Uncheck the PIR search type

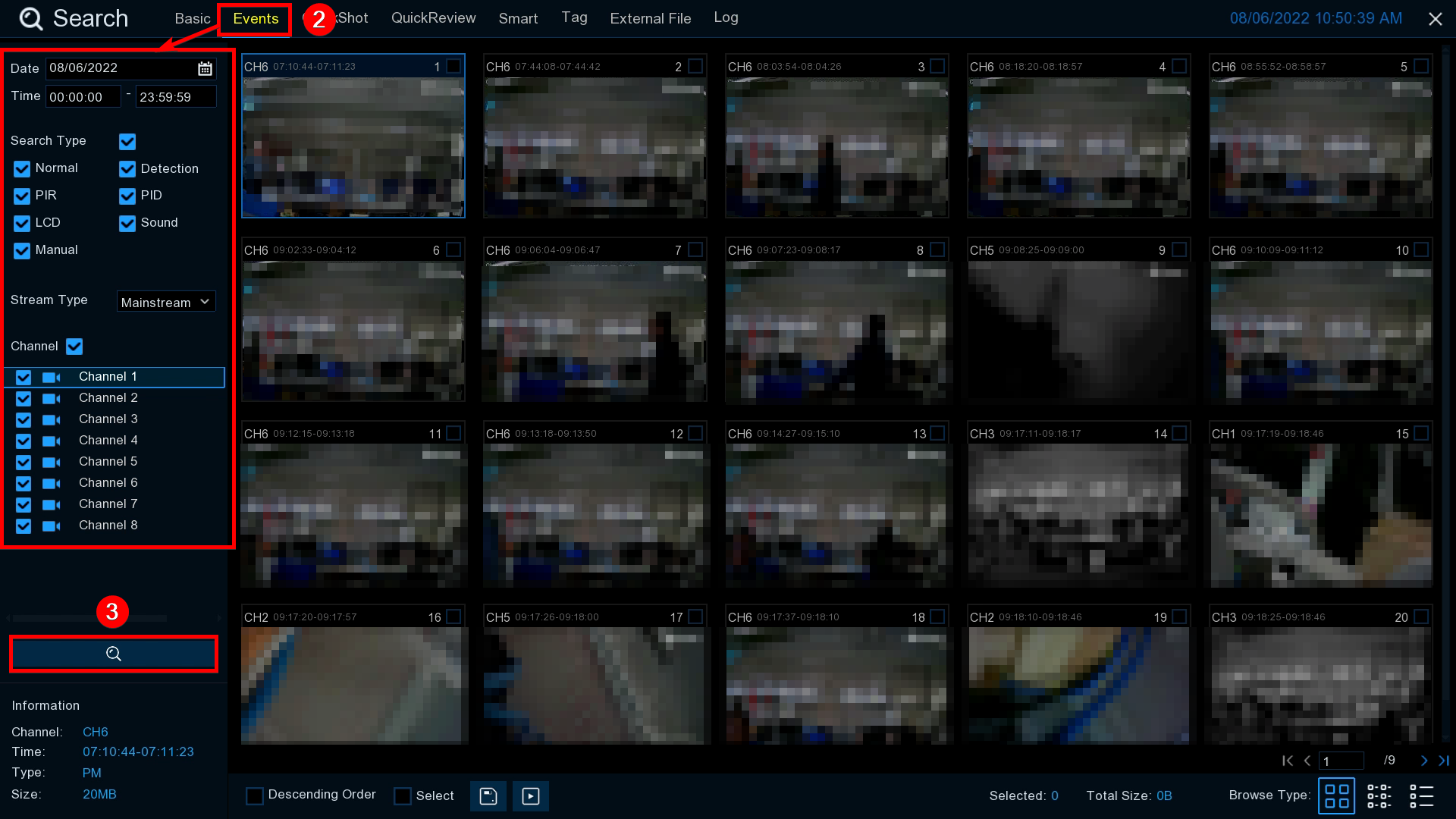pyautogui.click(x=22, y=196)
